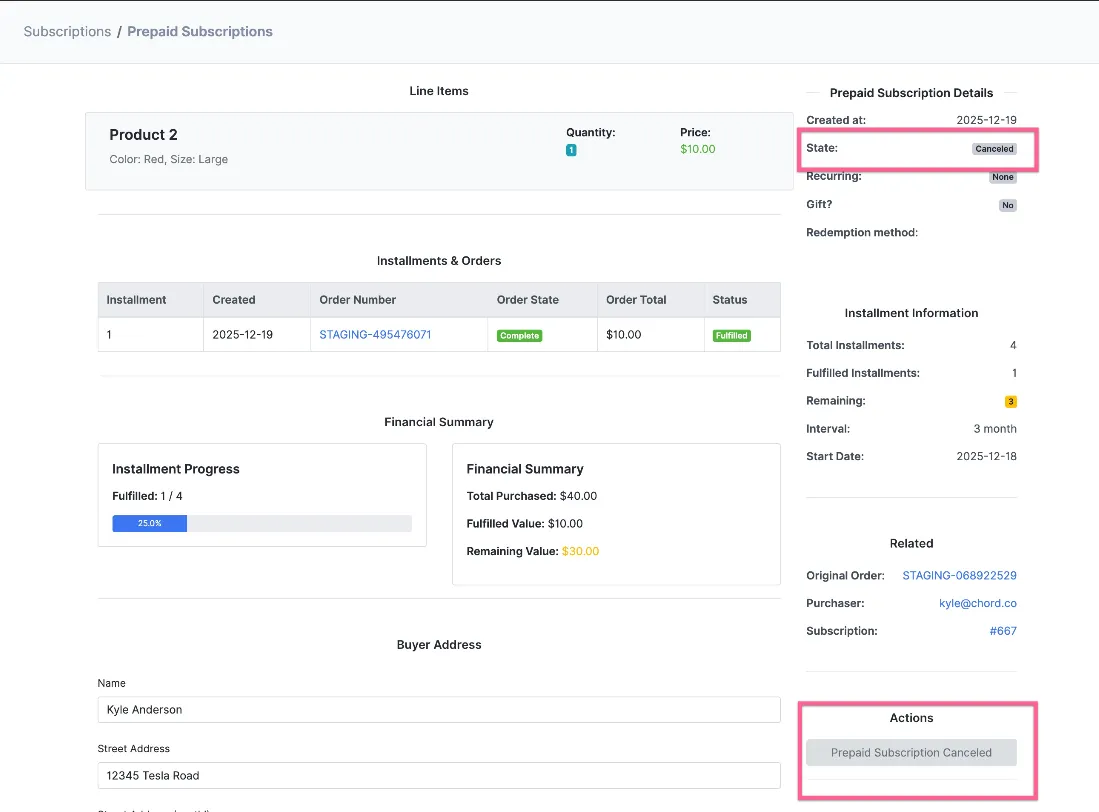Click the Order Number column header
The height and width of the screenshot is (812, 1099).
(x=357, y=300)
